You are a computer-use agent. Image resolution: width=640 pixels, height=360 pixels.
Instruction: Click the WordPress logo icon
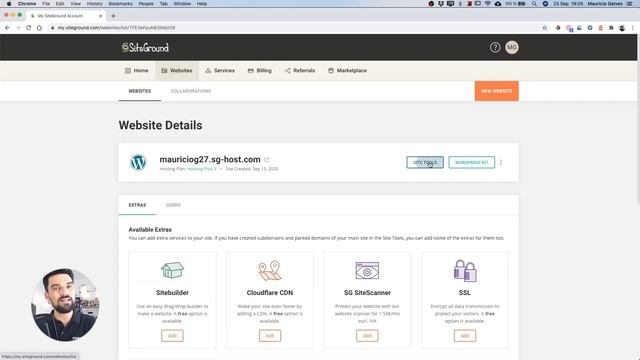click(138, 162)
